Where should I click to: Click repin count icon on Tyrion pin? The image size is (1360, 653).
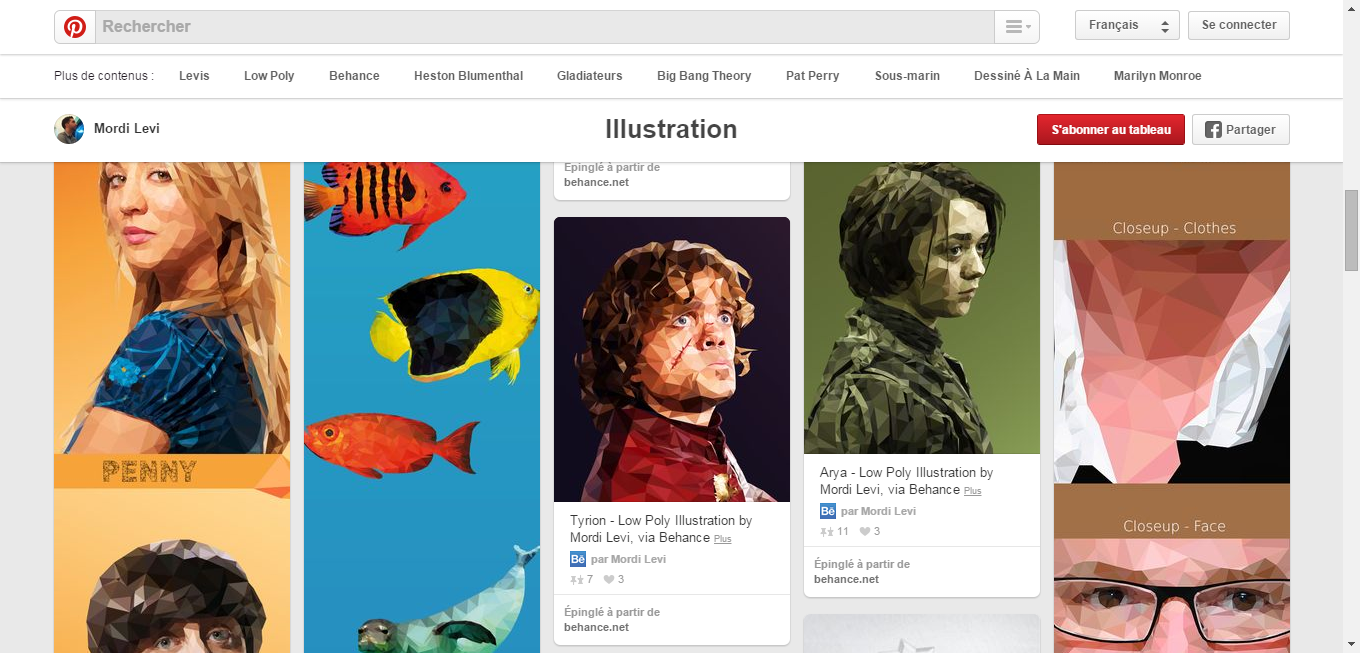pyautogui.click(x=577, y=580)
